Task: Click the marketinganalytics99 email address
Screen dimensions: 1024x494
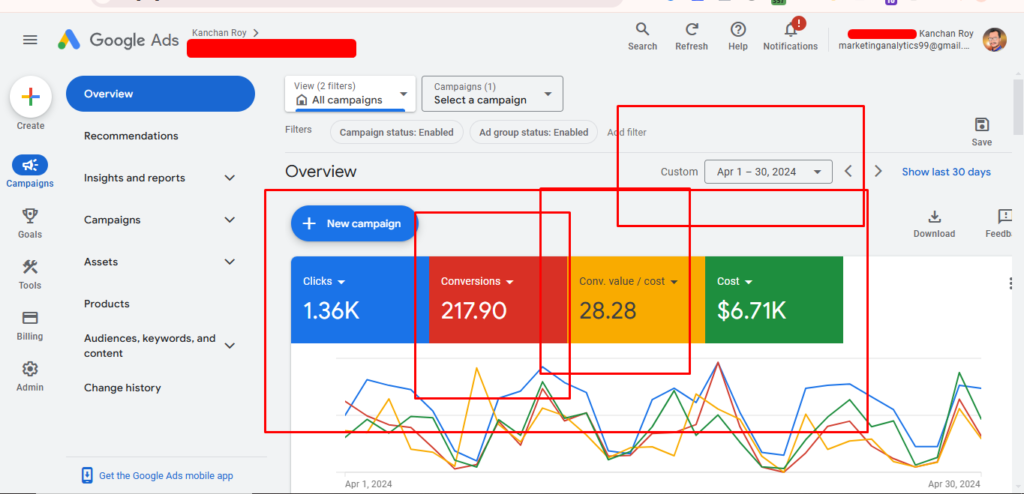Action: click(904, 46)
